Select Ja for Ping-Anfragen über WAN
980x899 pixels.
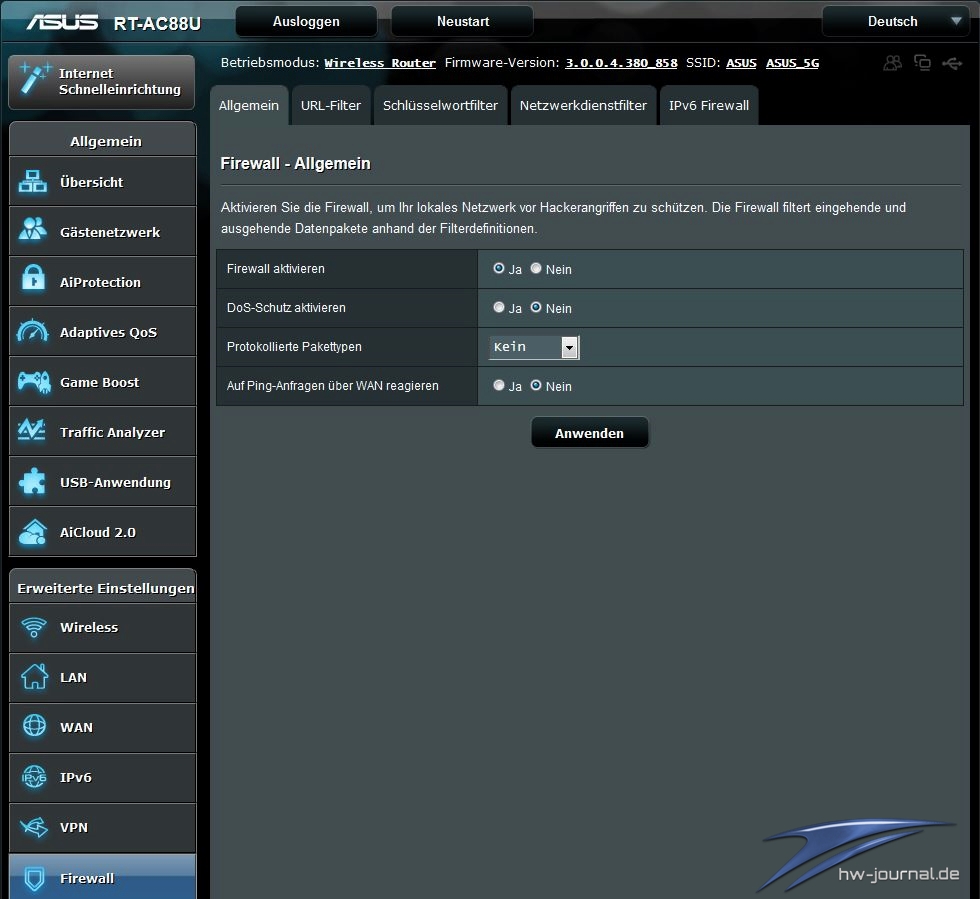tap(499, 385)
